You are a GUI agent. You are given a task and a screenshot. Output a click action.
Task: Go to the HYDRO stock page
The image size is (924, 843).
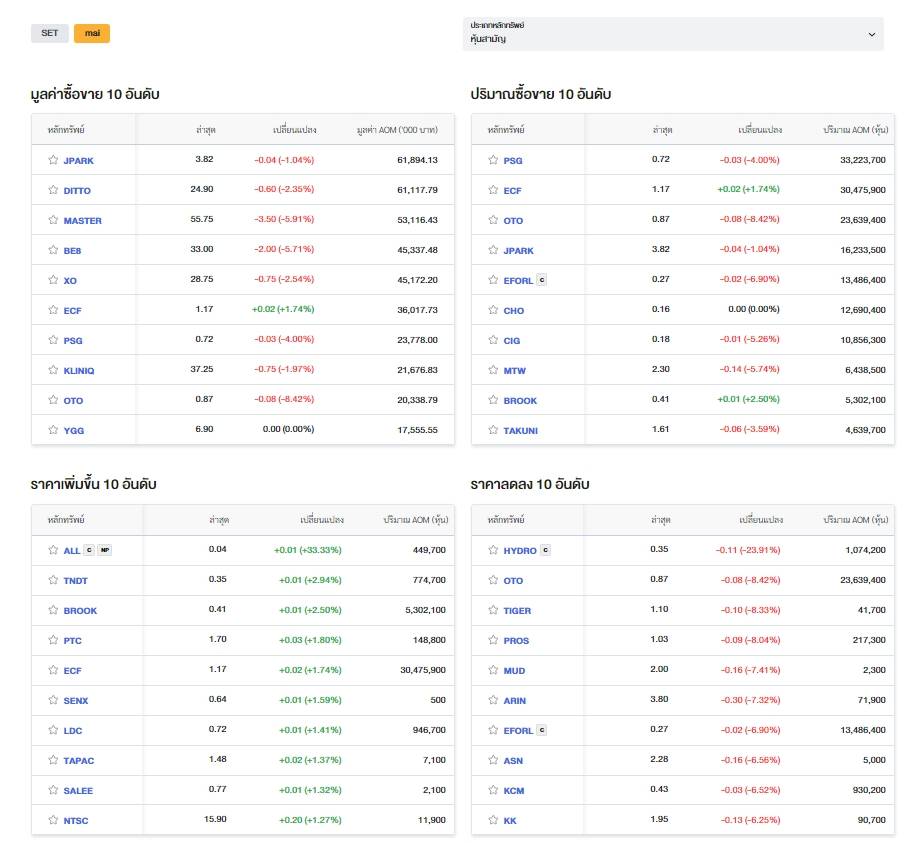tap(520, 551)
